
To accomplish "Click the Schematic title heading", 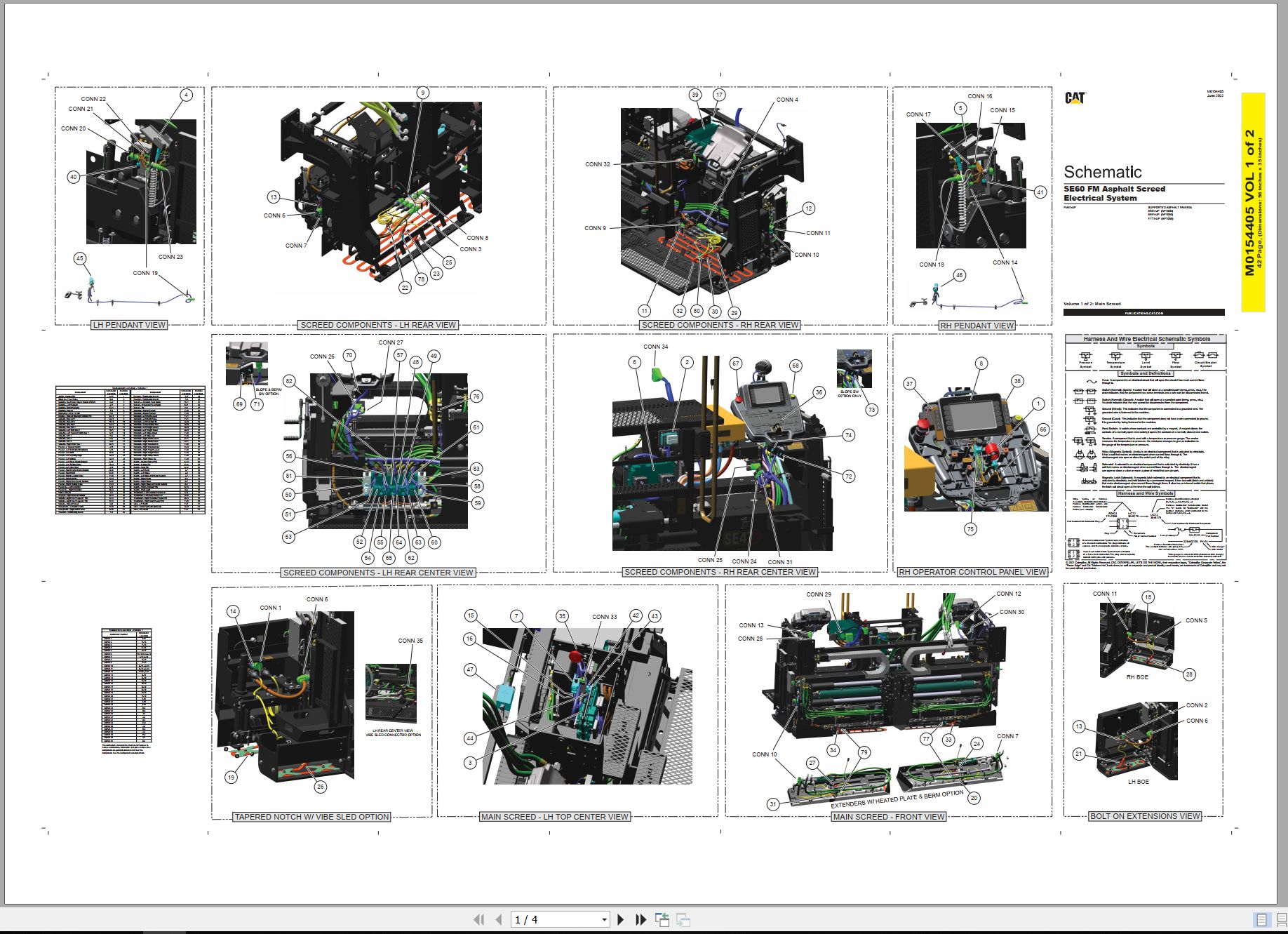I will tap(1102, 172).
